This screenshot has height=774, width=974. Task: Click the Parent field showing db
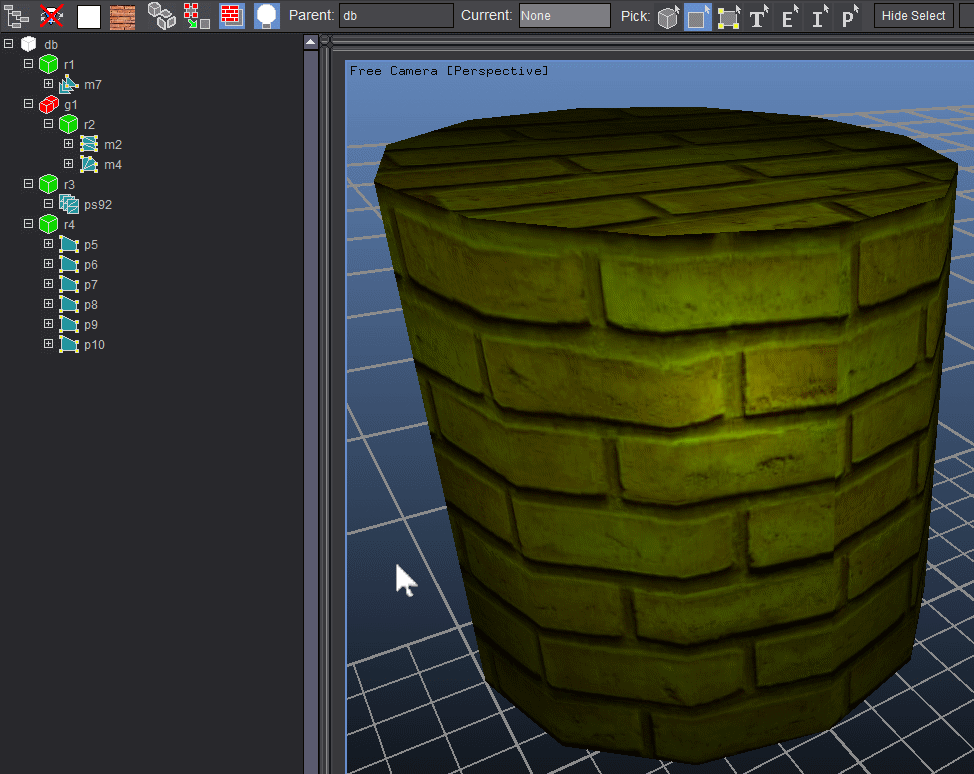point(396,16)
